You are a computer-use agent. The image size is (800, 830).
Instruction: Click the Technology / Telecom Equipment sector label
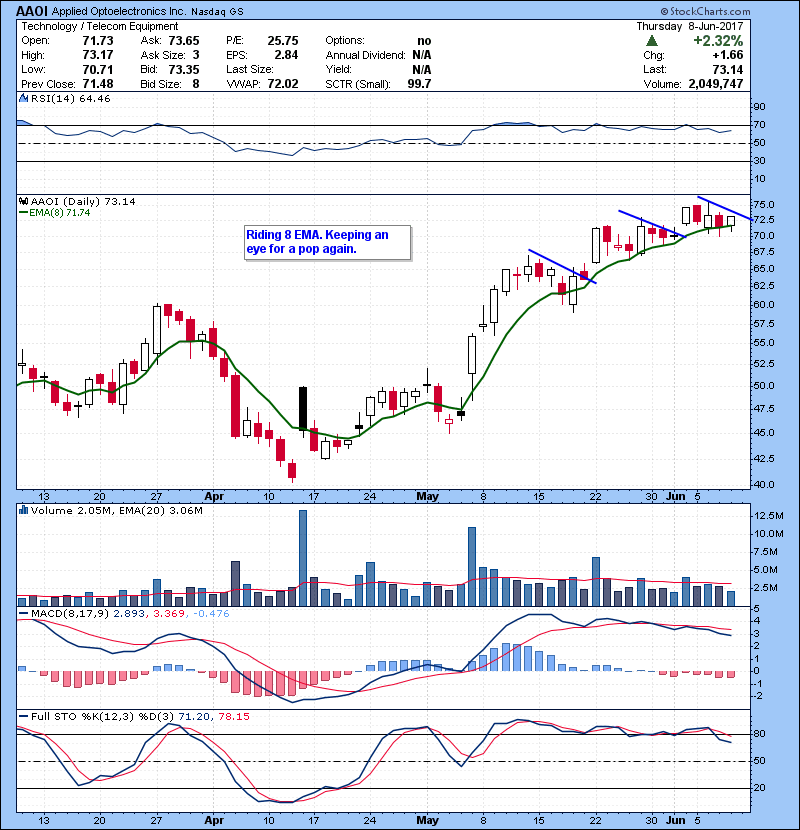pyautogui.click(x=100, y=26)
